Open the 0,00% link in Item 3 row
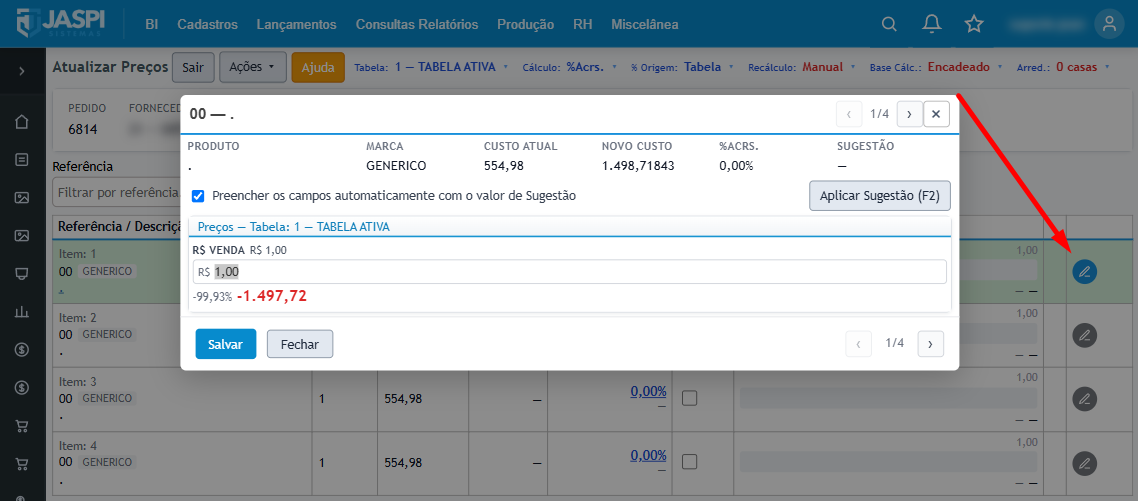 click(x=648, y=391)
